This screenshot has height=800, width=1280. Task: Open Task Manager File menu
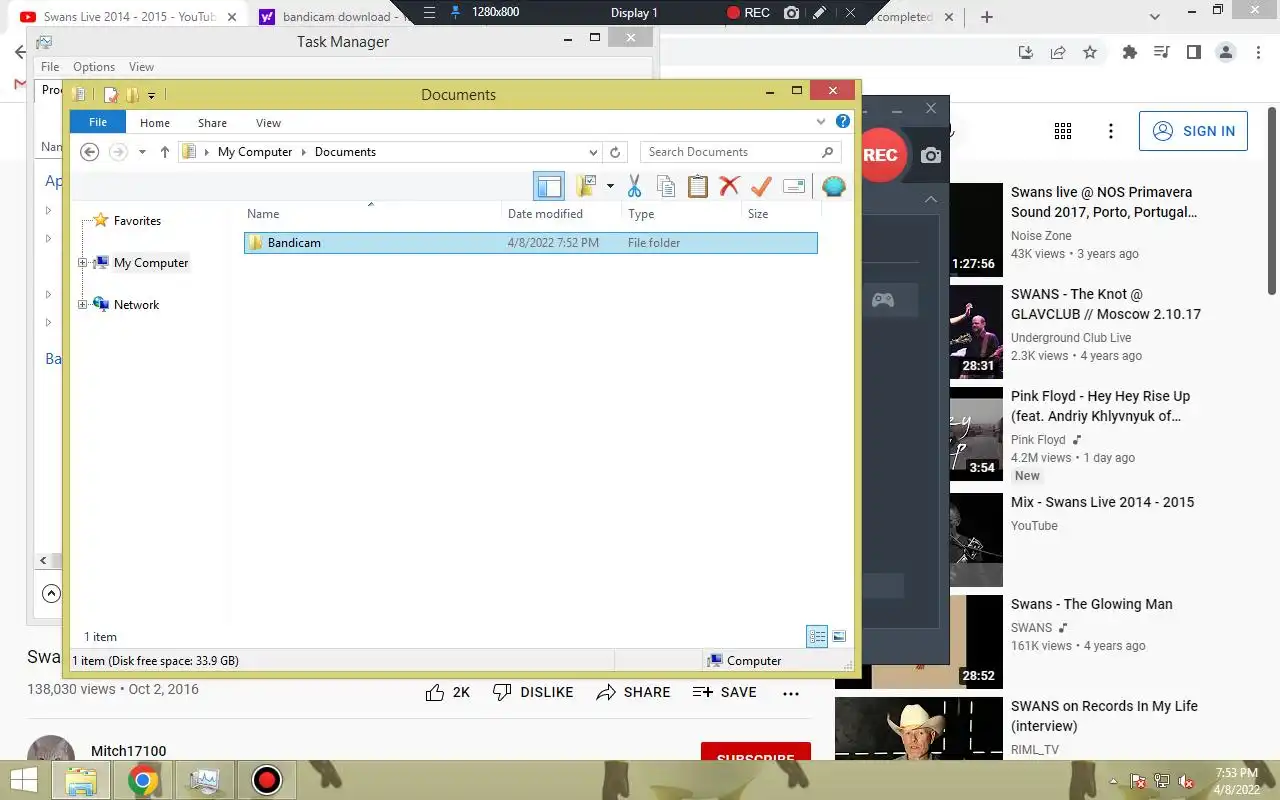pyautogui.click(x=50, y=67)
